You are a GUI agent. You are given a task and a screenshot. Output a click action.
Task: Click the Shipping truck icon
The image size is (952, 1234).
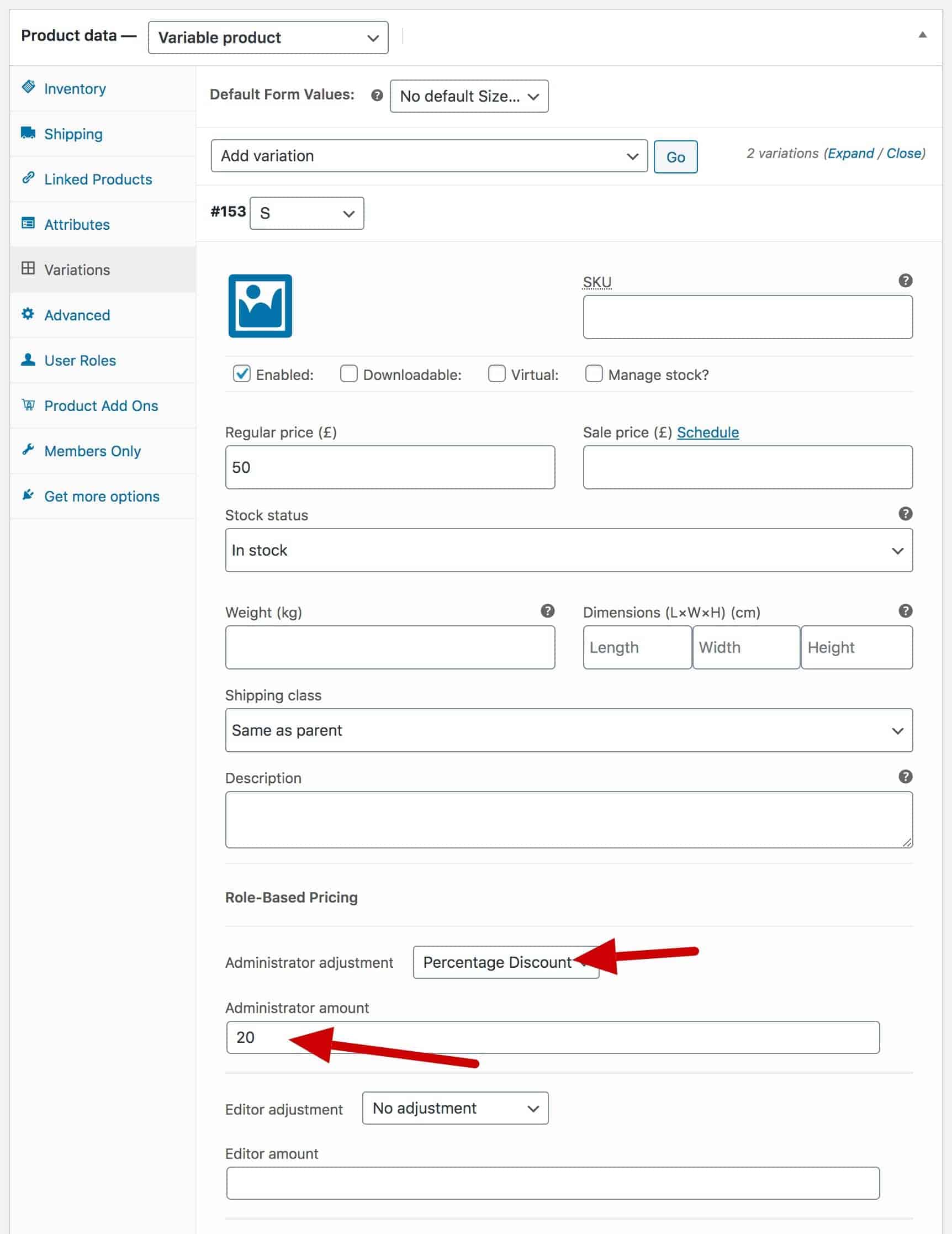click(x=28, y=132)
